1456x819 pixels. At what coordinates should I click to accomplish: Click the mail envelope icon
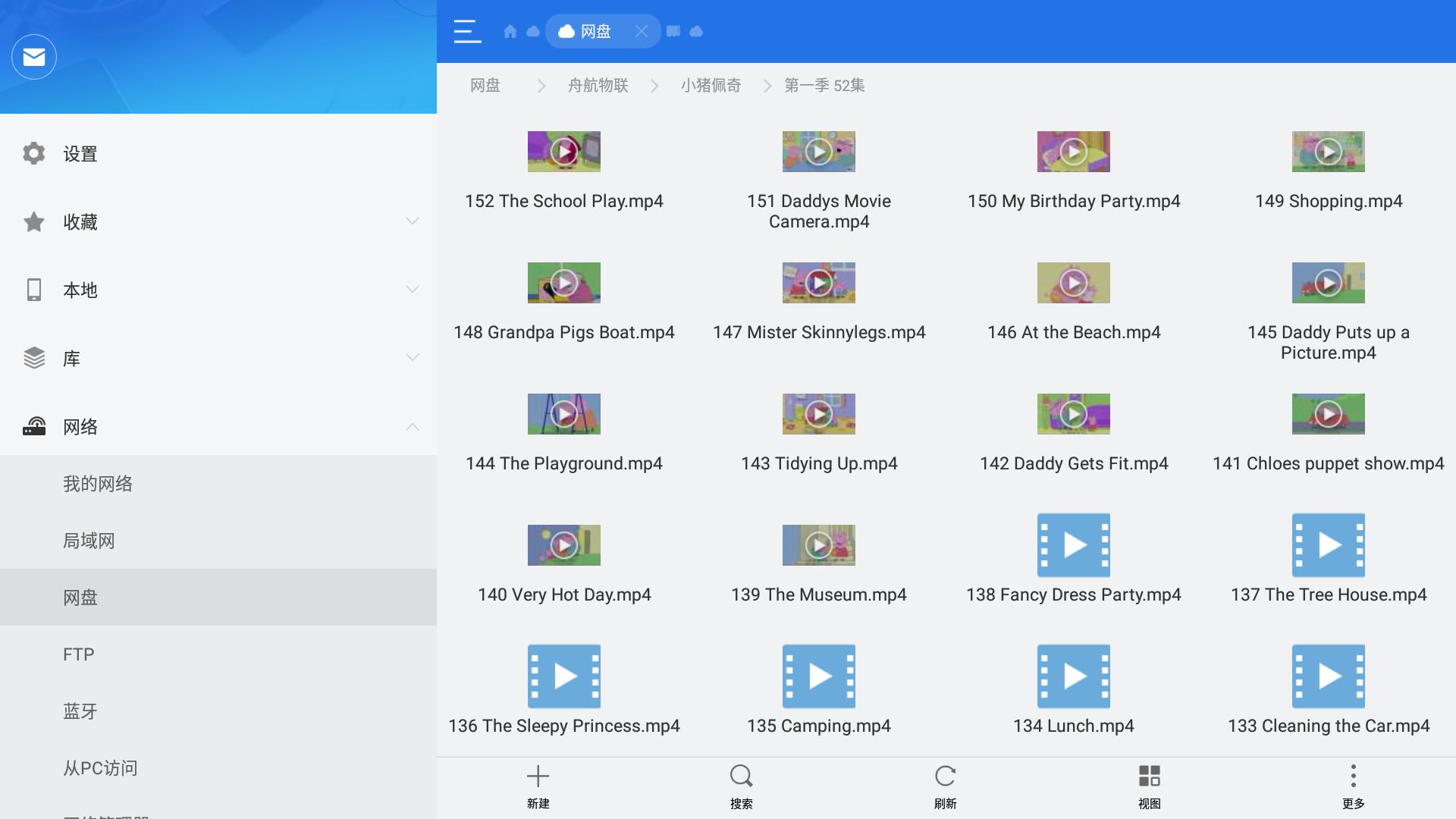tap(34, 57)
